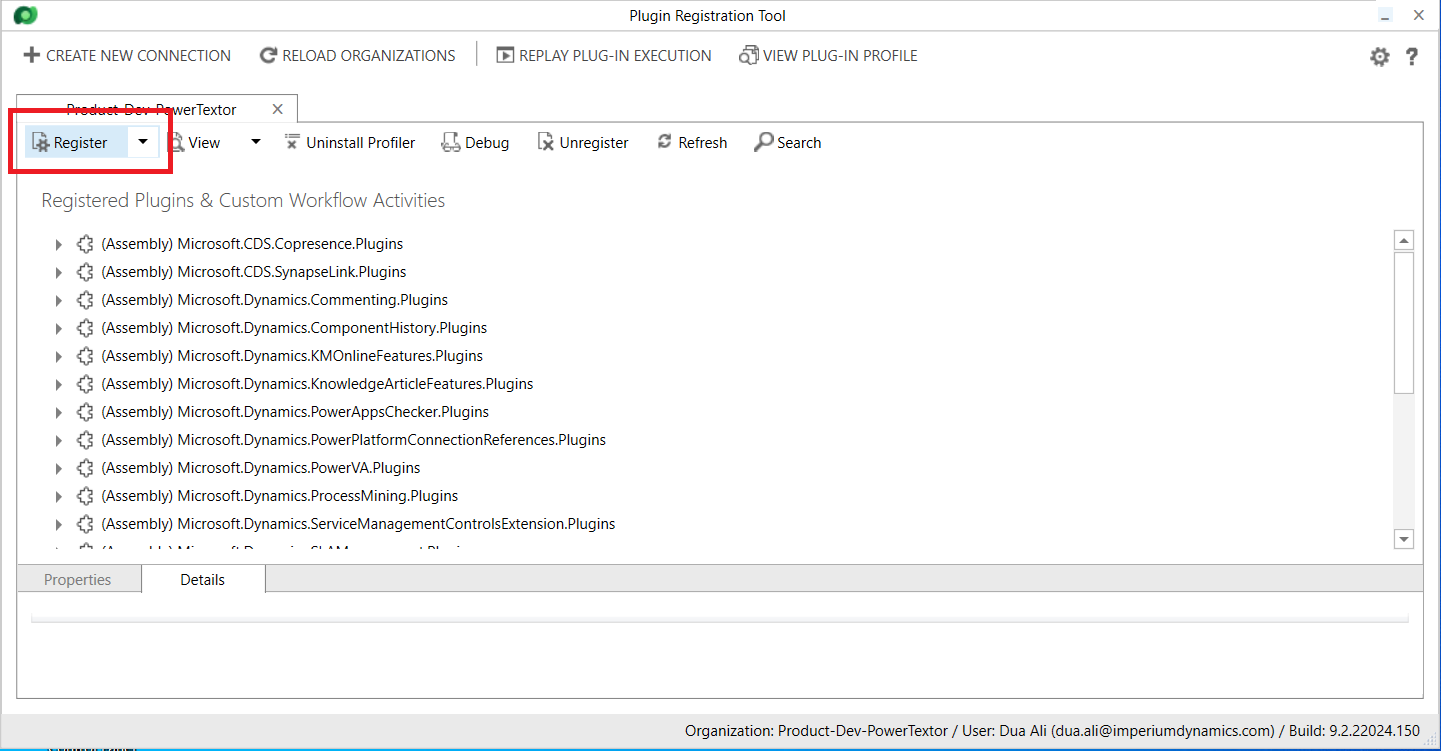Click the Settings gear icon
Screen dimensions: 1441x751
pos(1379,57)
